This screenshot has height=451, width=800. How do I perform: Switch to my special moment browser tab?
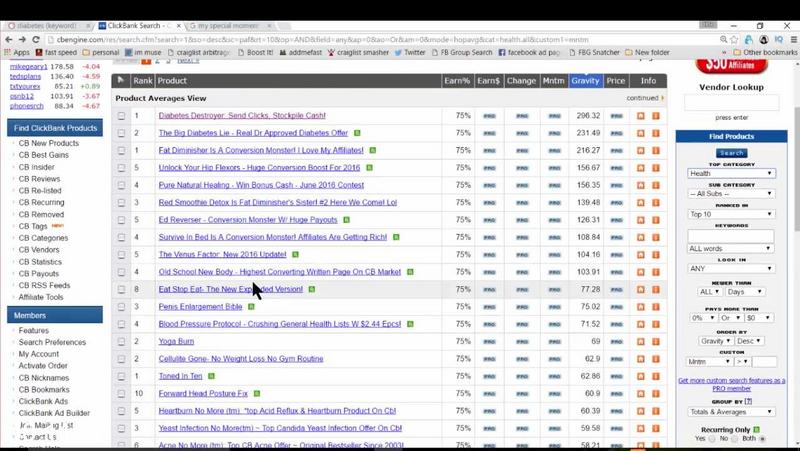(230, 26)
